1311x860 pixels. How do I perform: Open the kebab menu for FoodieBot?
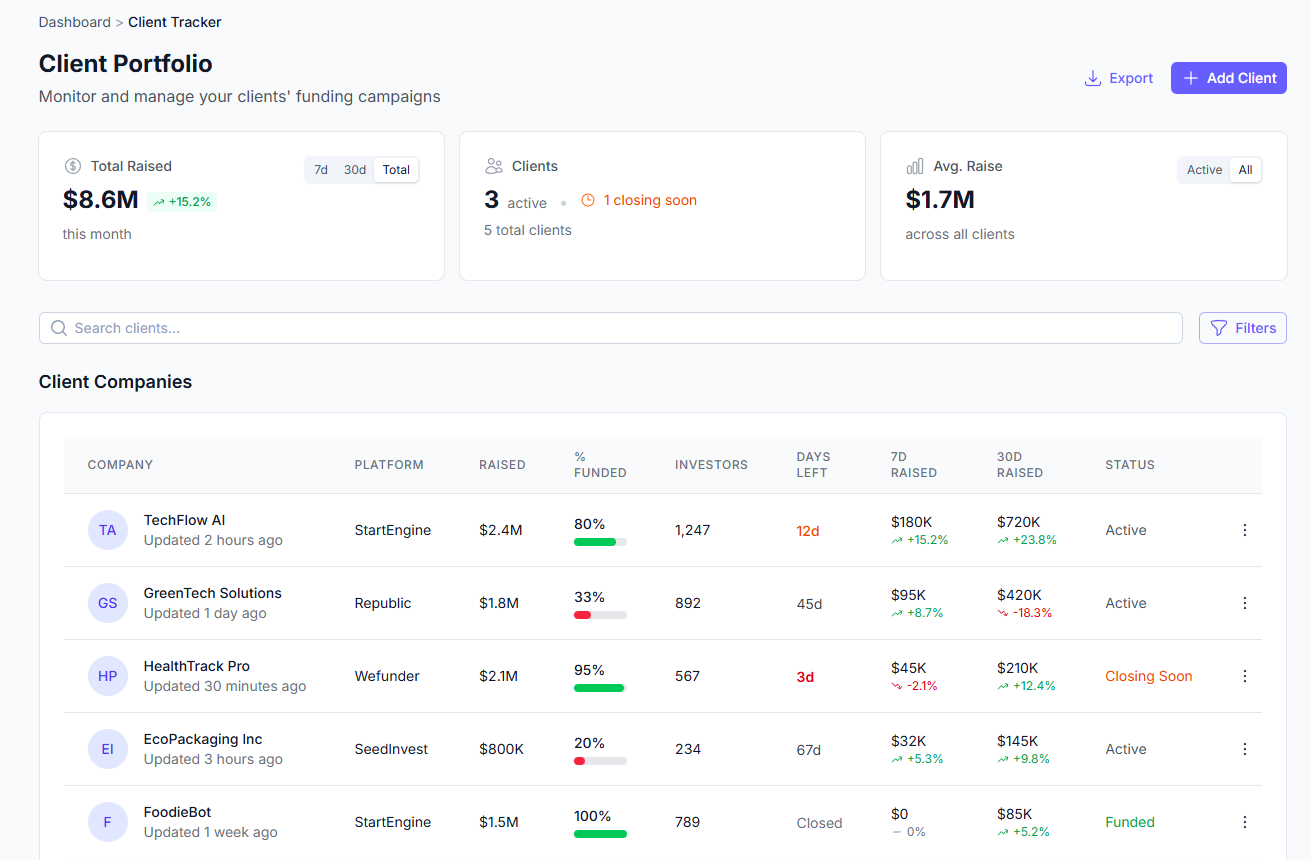coord(1244,822)
